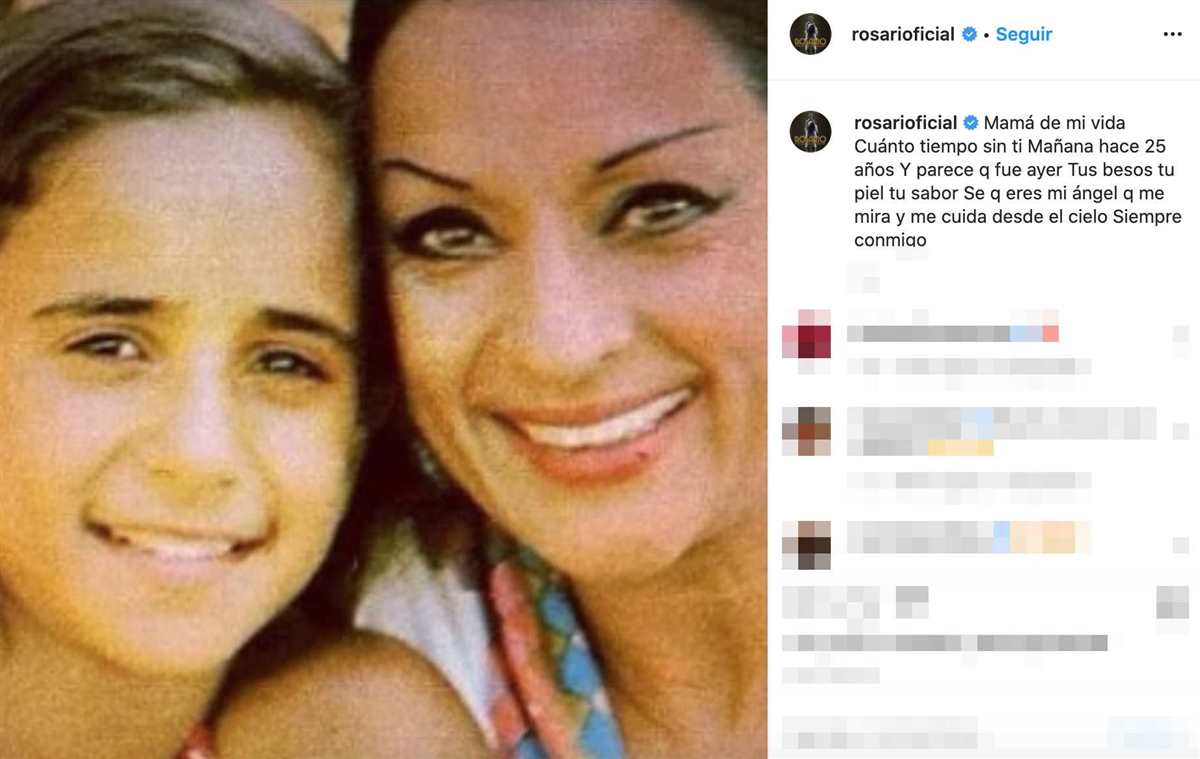Like the second comment
This screenshot has width=1200, height=759.
pos(1180,431)
